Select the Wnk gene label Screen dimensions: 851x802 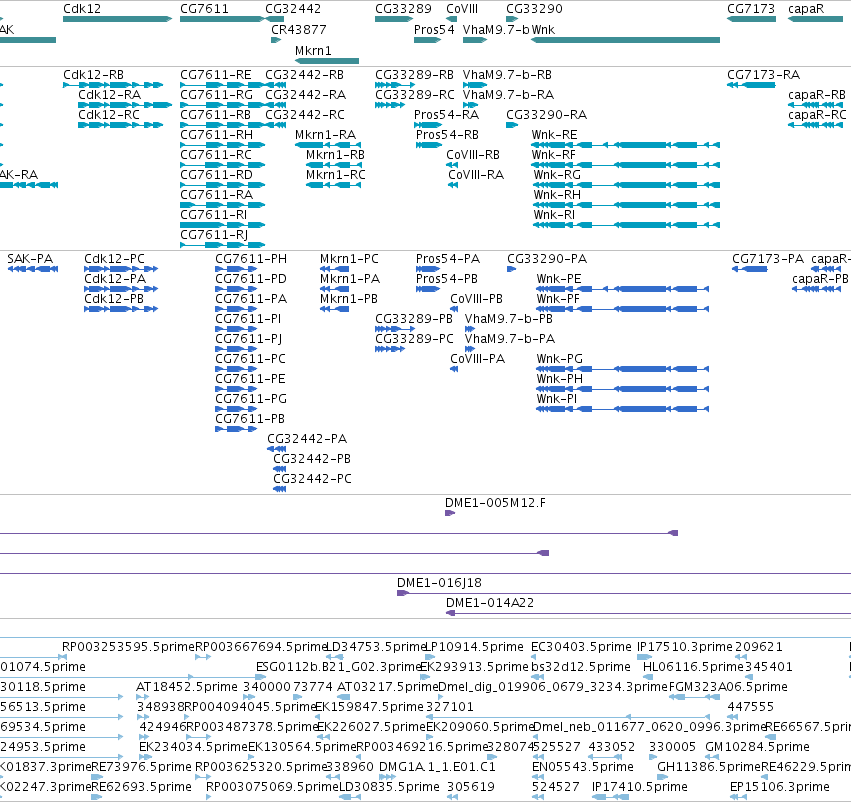[543, 29]
